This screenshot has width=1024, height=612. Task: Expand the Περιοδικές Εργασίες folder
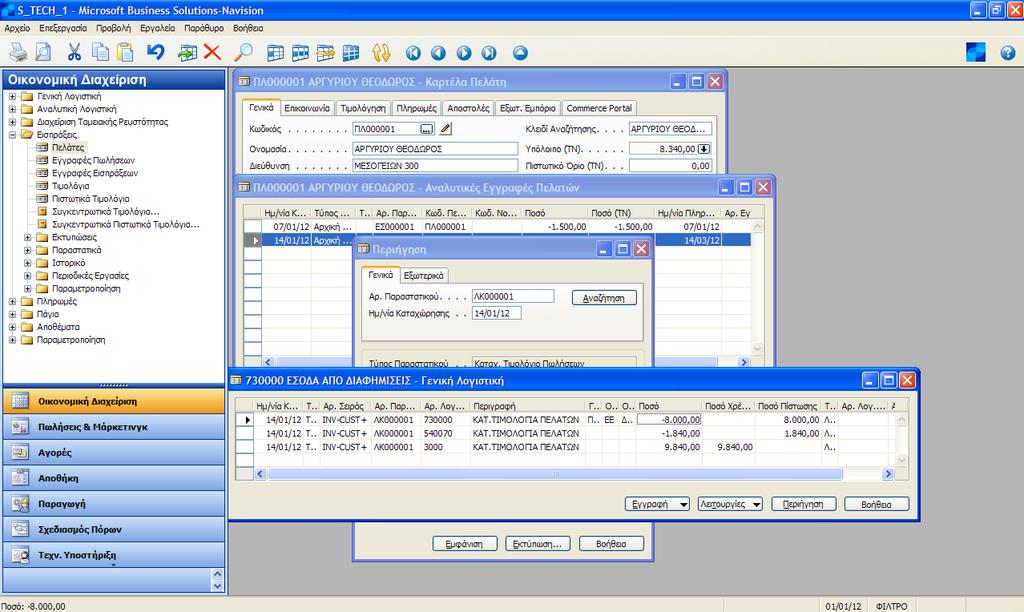coord(28,276)
